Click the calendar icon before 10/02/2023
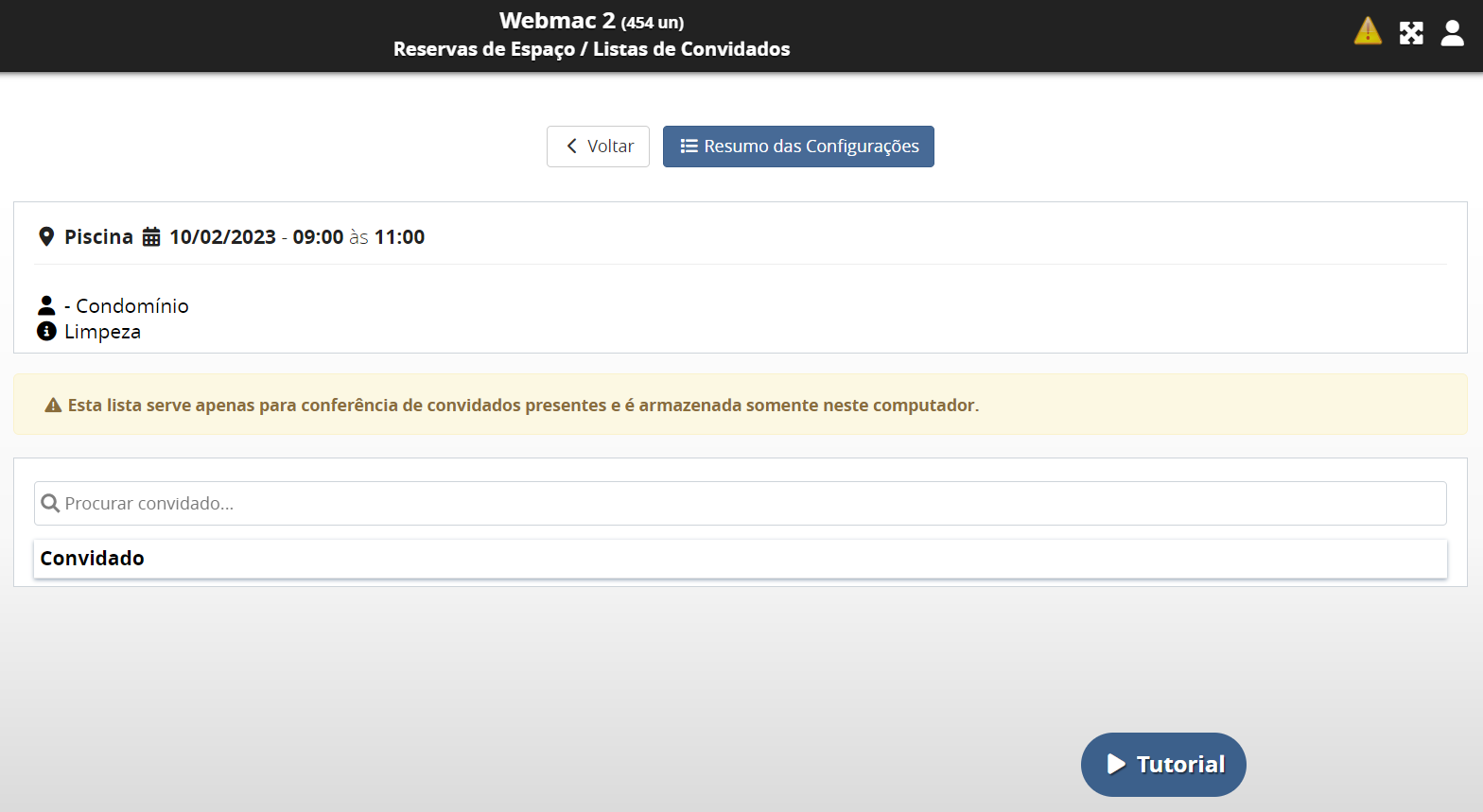 click(151, 236)
